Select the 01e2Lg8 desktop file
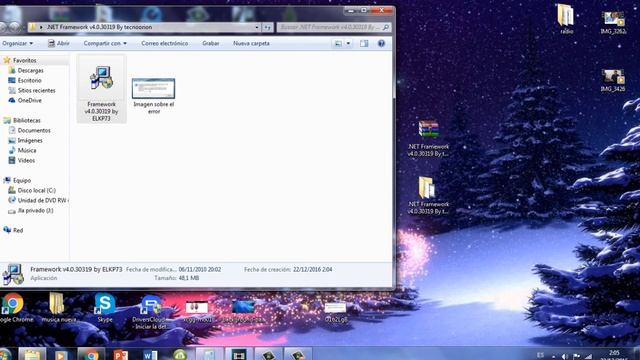The image size is (640, 360). 336,312
